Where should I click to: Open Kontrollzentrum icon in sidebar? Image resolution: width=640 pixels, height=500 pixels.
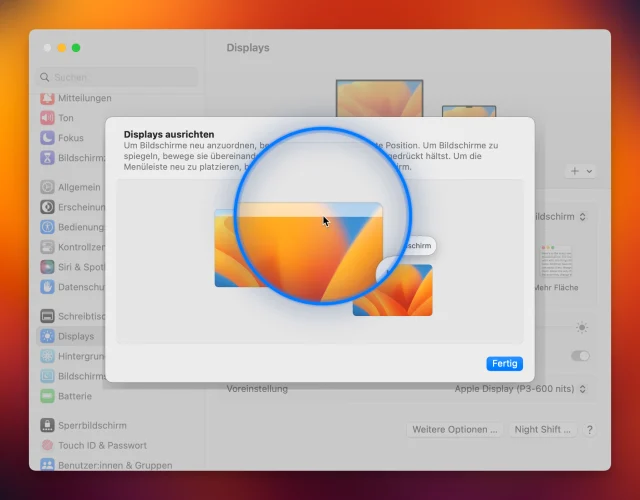click(x=47, y=247)
